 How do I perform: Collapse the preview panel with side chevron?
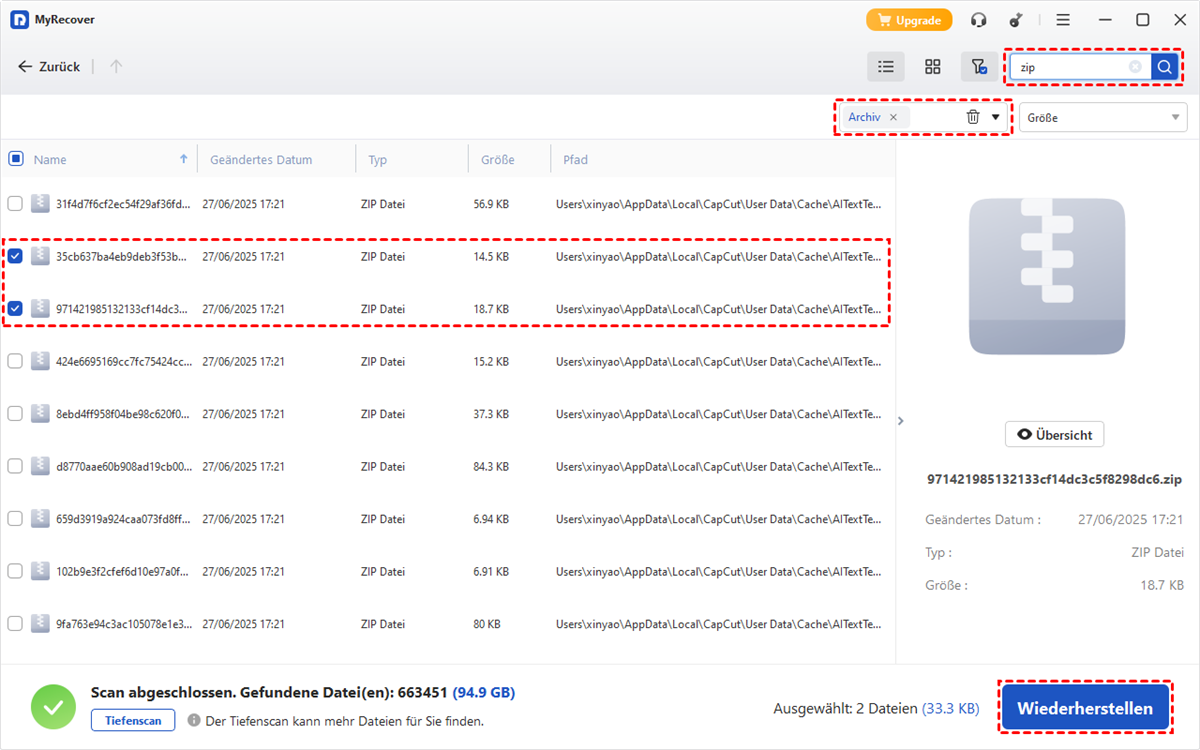click(x=900, y=421)
